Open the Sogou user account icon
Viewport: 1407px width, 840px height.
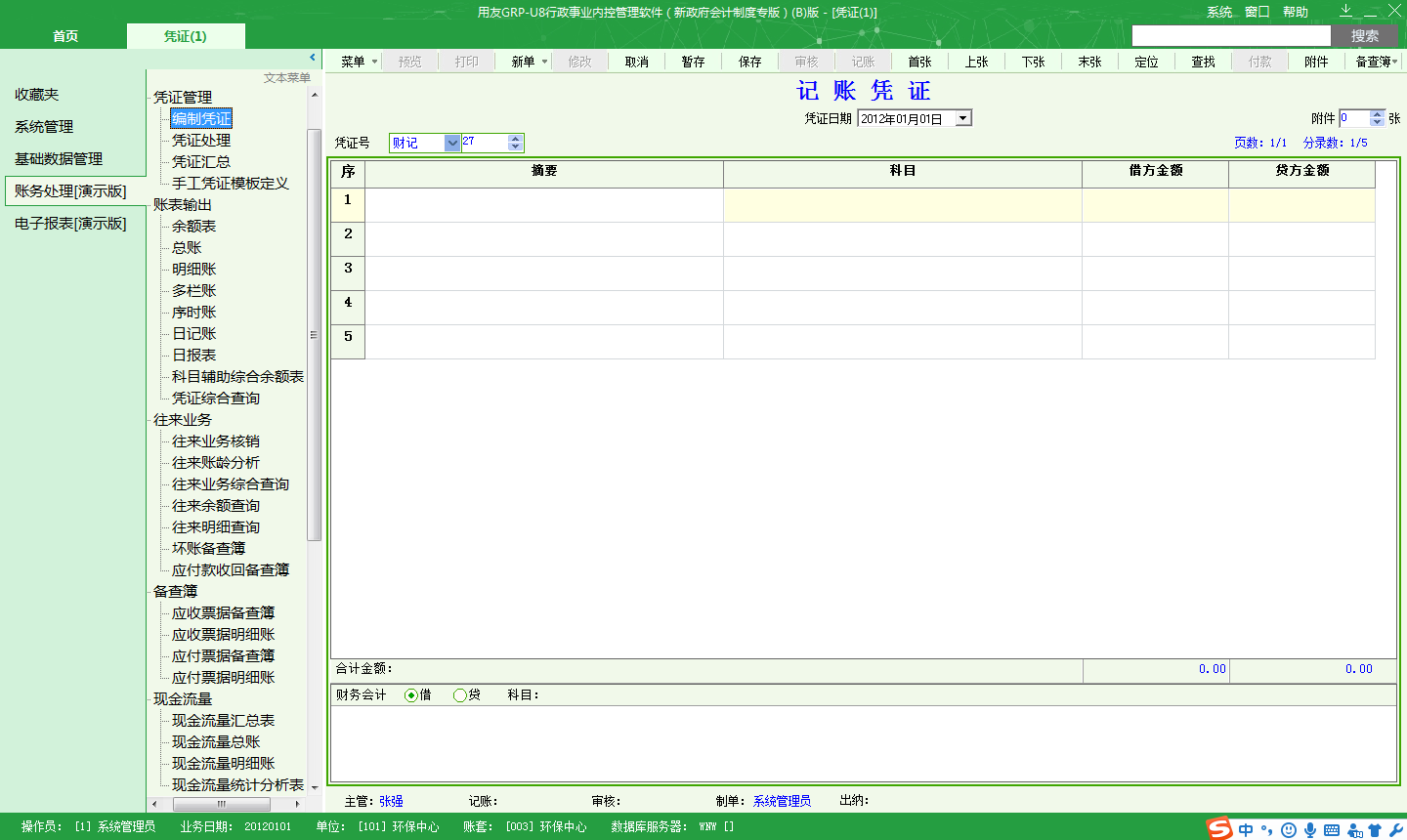[1354, 829]
